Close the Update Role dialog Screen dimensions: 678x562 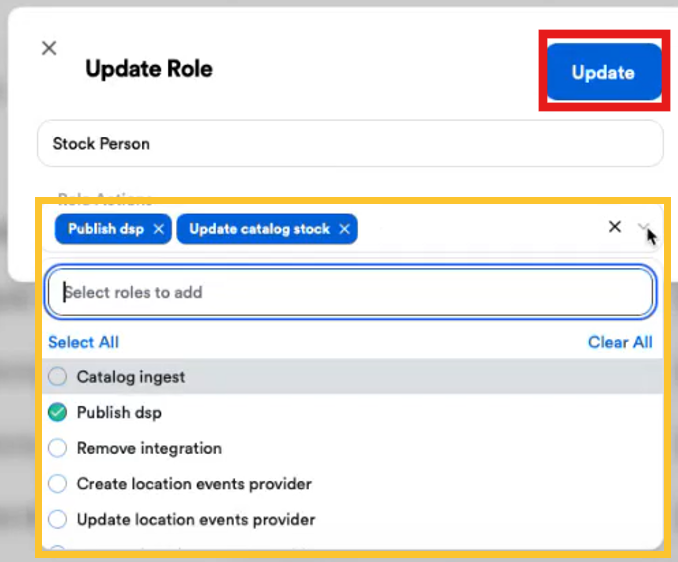pos(49,48)
